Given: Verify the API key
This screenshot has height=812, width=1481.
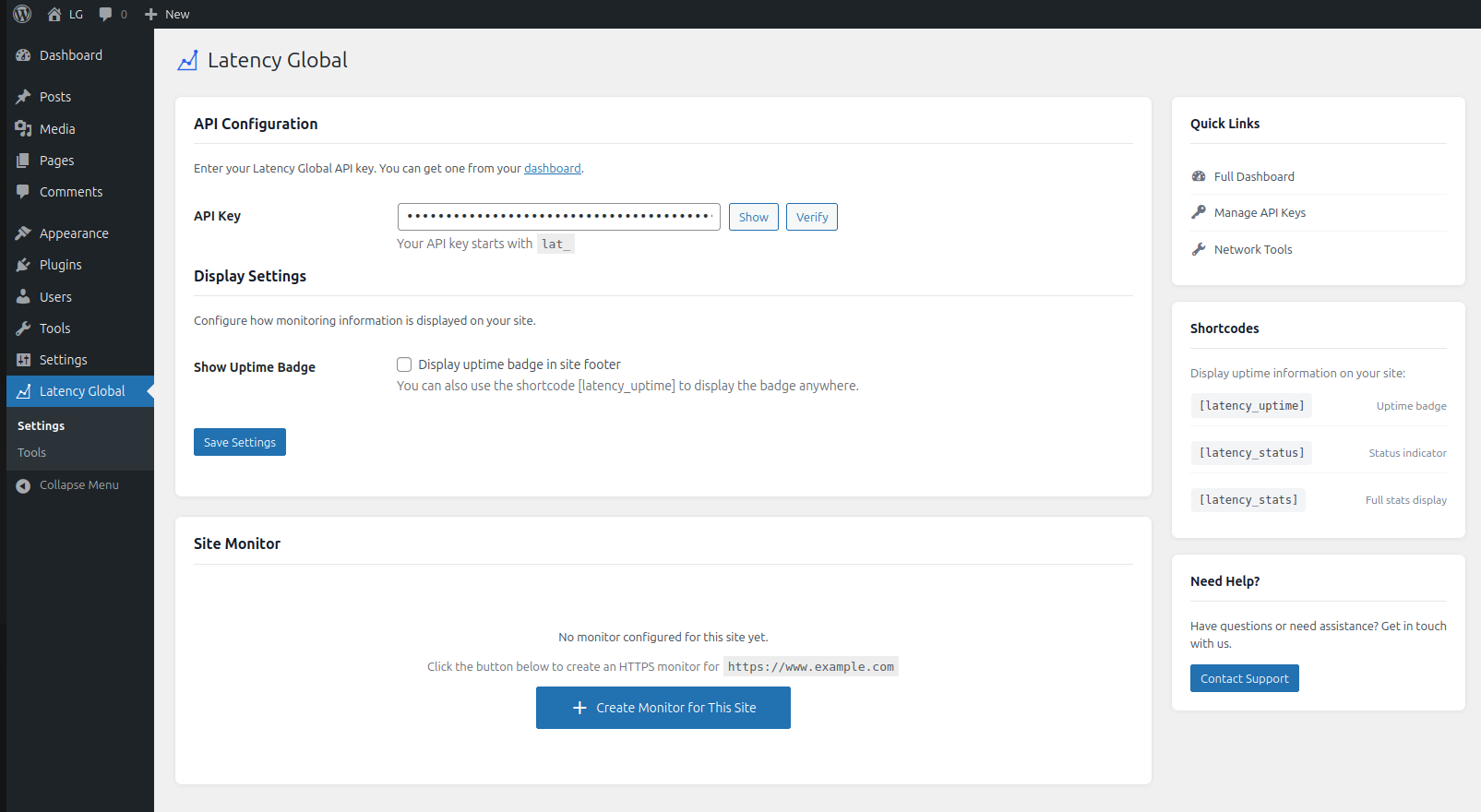Looking at the screenshot, I should click(x=812, y=217).
